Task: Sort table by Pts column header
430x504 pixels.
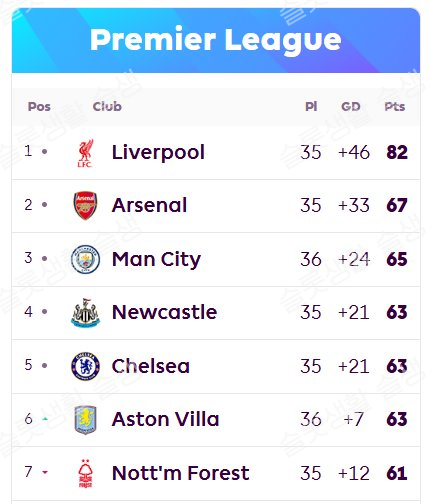Action: point(395,107)
